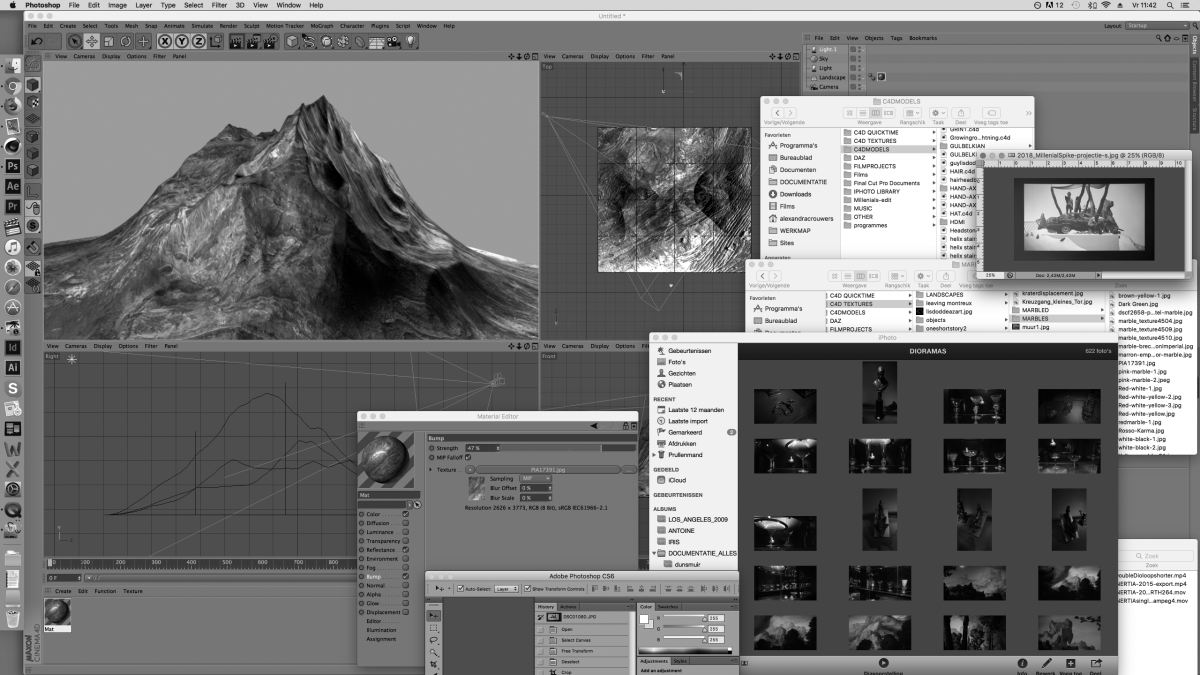The width and height of the screenshot is (1200, 675).
Task: Open the Auto-Select Layer dropdown in Photoshop
Action: click(x=507, y=589)
